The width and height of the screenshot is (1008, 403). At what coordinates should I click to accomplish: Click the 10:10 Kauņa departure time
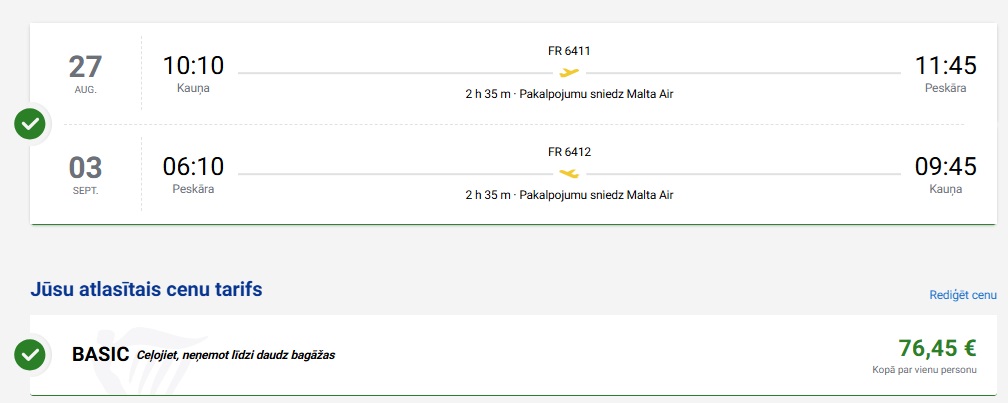pos(193,66)
